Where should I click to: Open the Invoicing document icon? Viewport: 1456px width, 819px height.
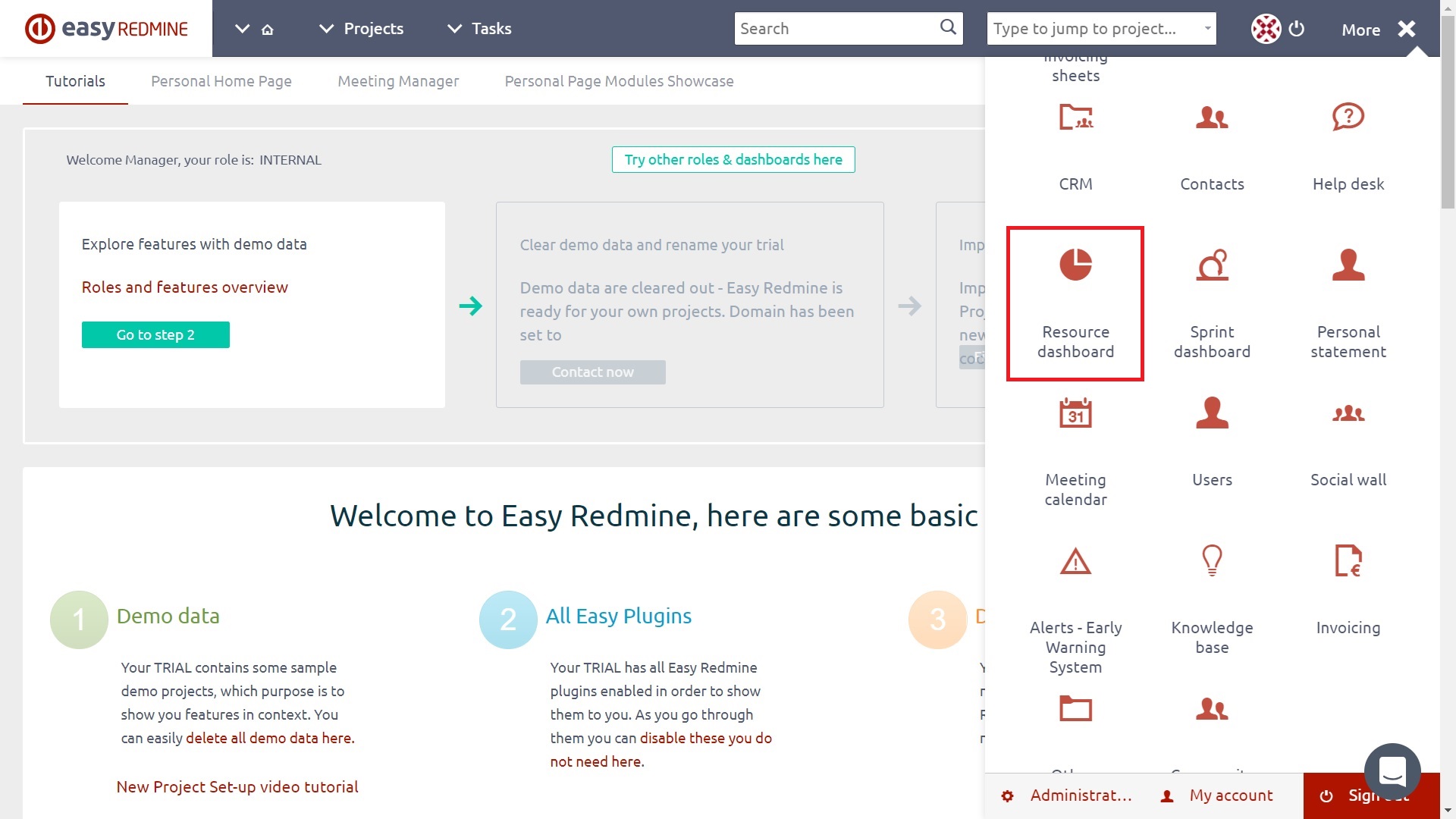(1348, 560)
